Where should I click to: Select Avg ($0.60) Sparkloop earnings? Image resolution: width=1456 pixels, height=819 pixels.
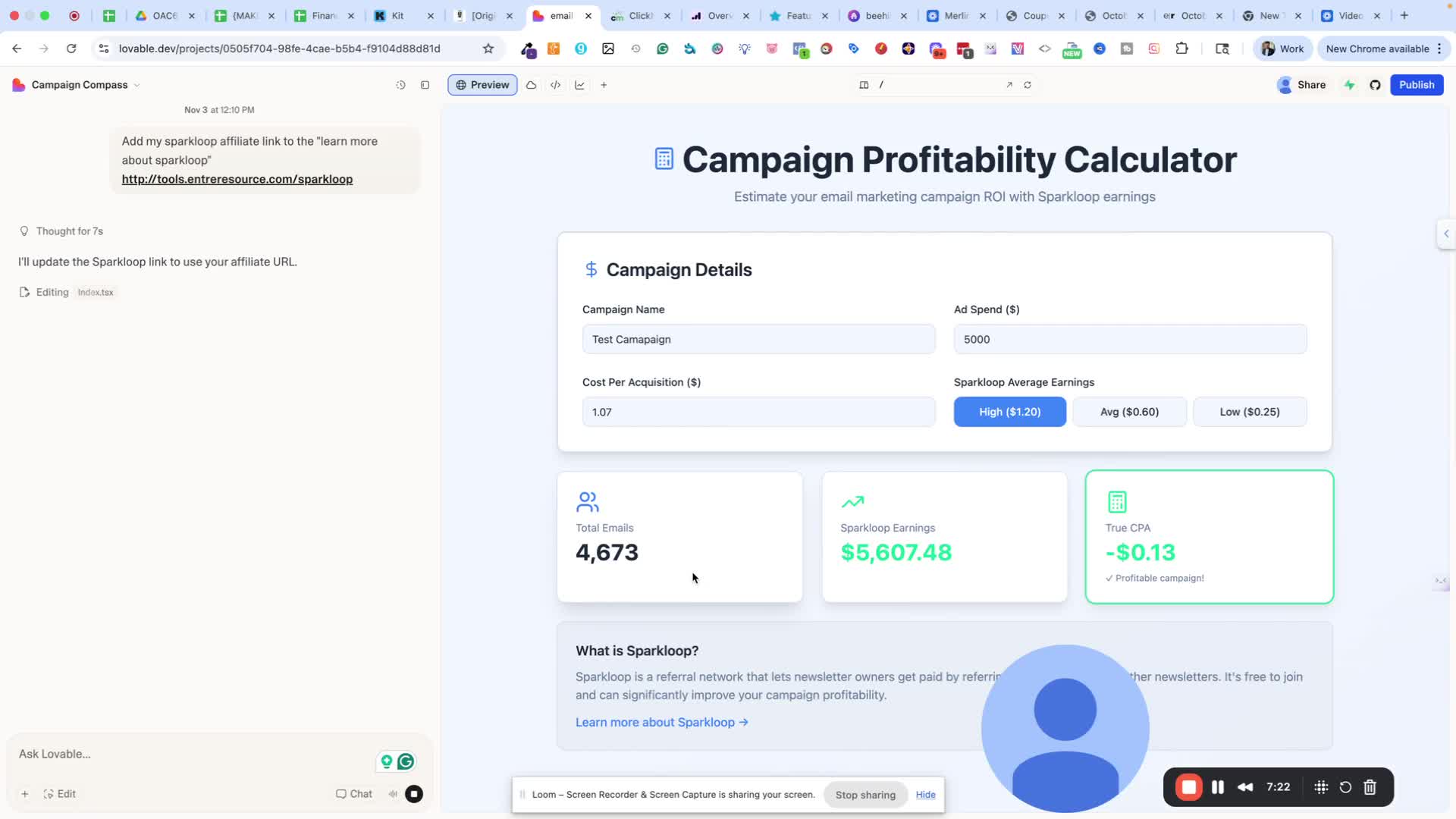1129,412
